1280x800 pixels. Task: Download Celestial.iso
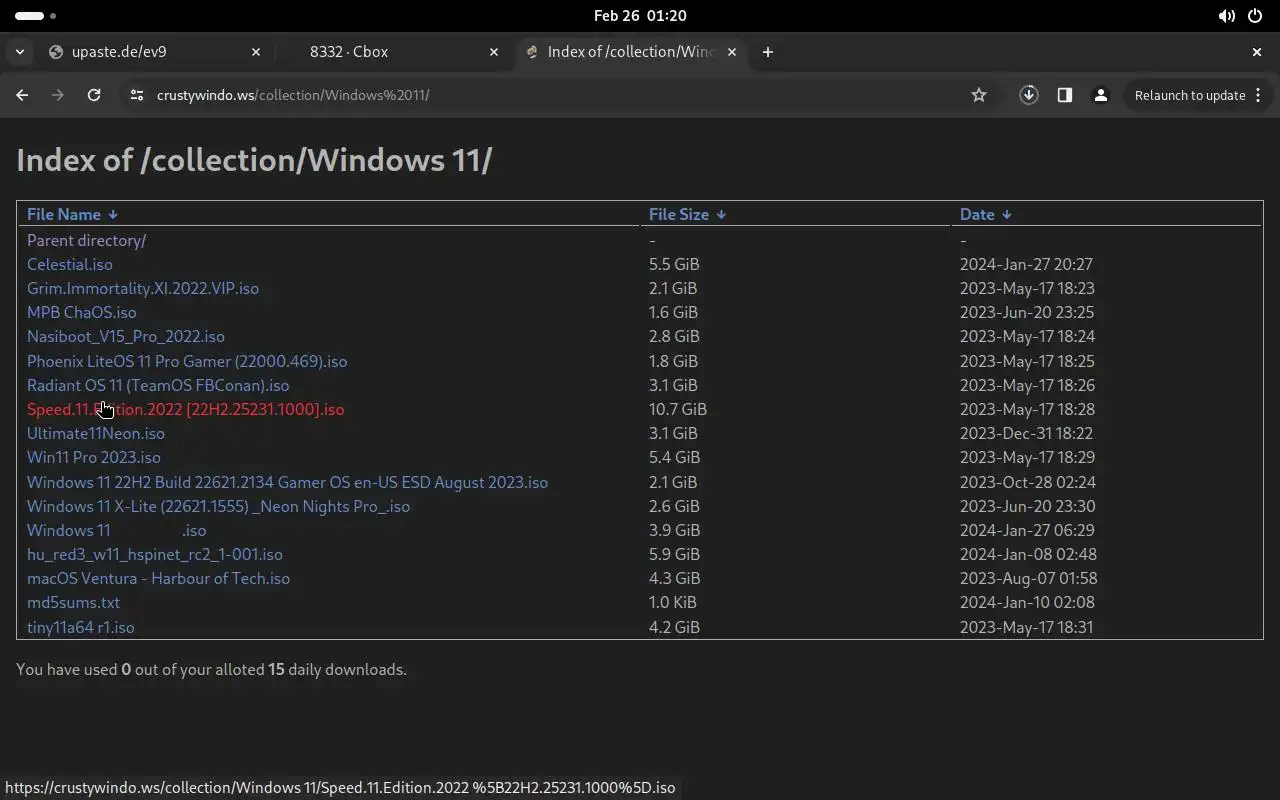click(70, 264)
